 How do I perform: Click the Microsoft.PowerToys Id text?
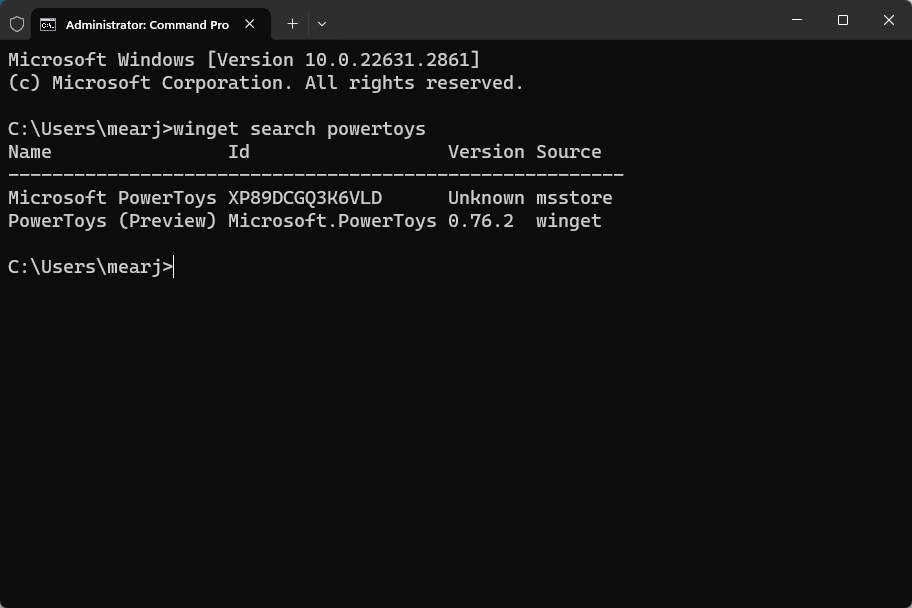click(332, 221)
